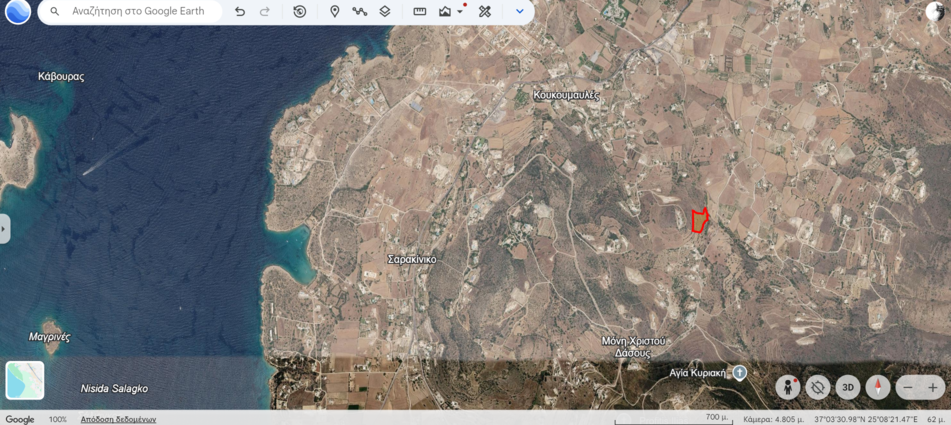This screenshot has height=425, width=951.
Task: Open the design tools crossed-pencil icon
Action: click(485, 12)
